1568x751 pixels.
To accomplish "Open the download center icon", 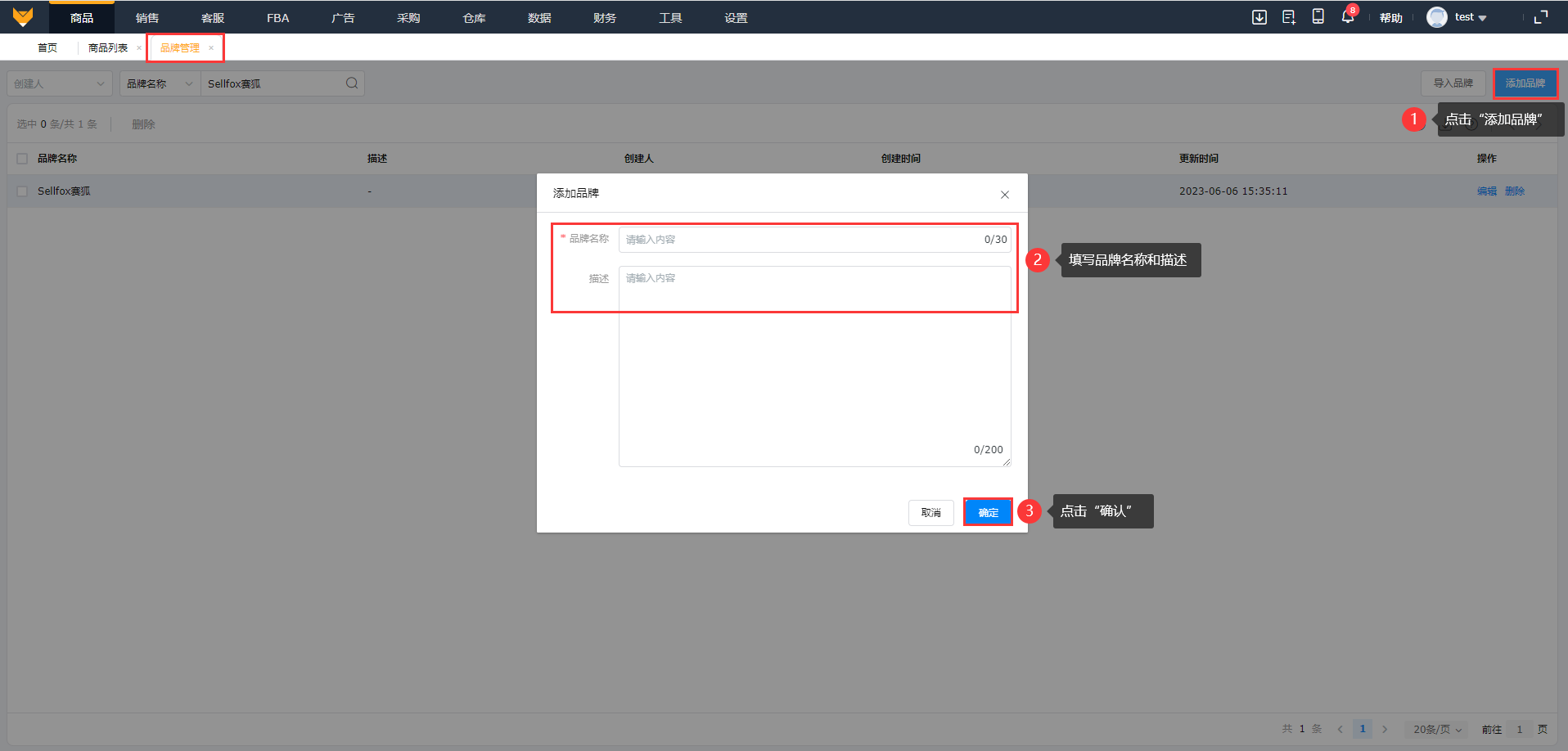I will (1259, 17).
